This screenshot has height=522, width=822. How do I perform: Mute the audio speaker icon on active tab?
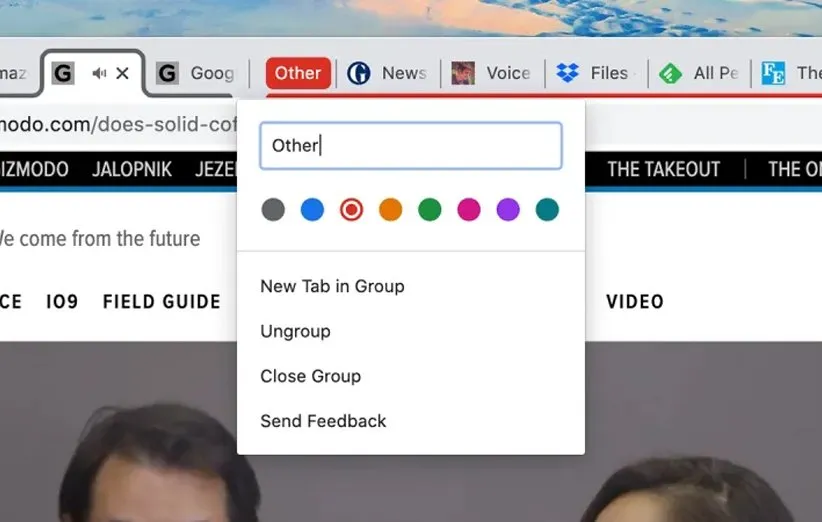click(x=99, y=73)
